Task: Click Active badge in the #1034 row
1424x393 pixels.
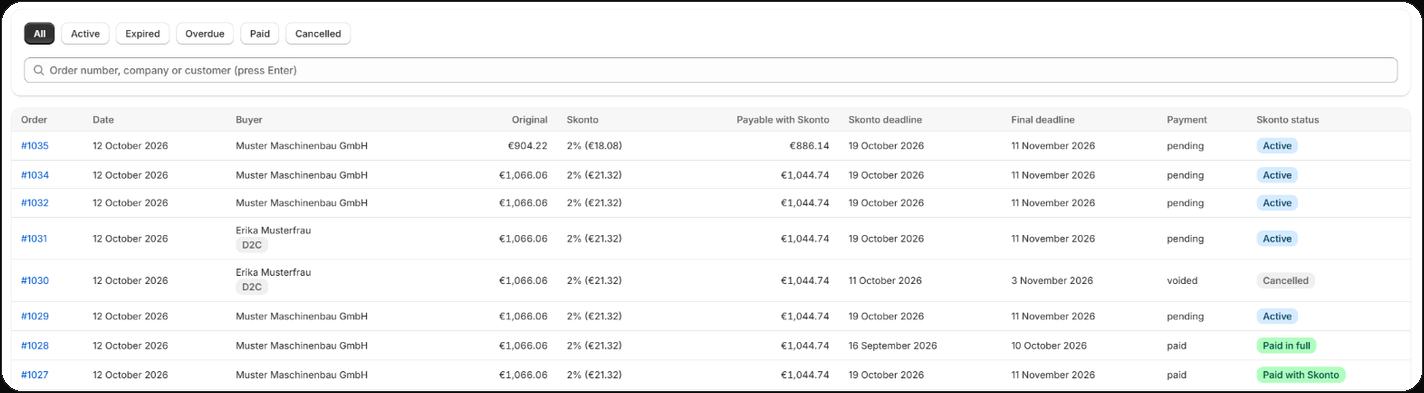Action: (1277, 175)
